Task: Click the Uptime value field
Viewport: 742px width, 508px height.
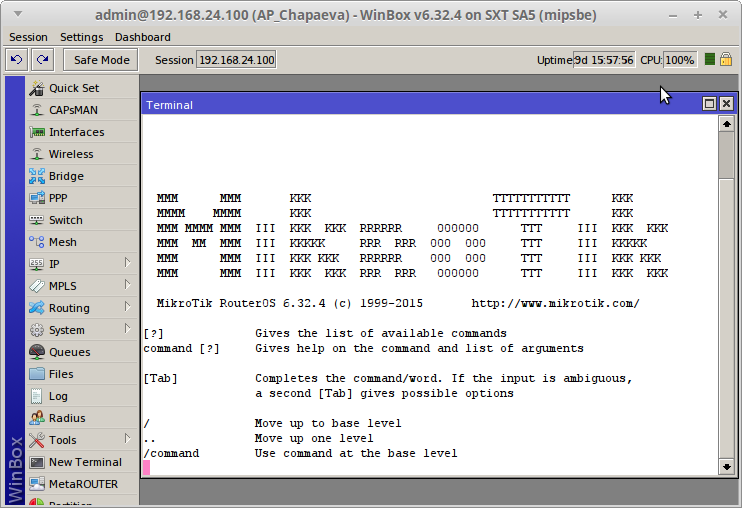Action: click(x=604, y=60)
